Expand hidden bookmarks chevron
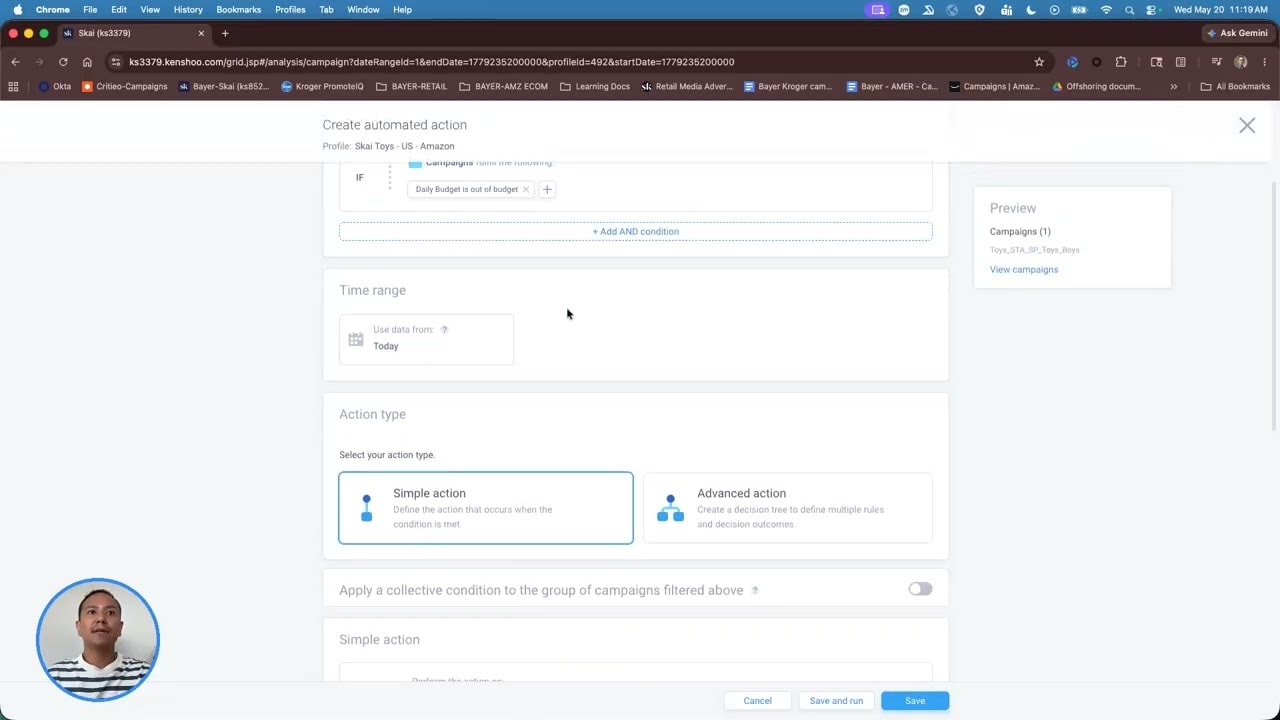1280x720 pixels. tap(1173, 87)
